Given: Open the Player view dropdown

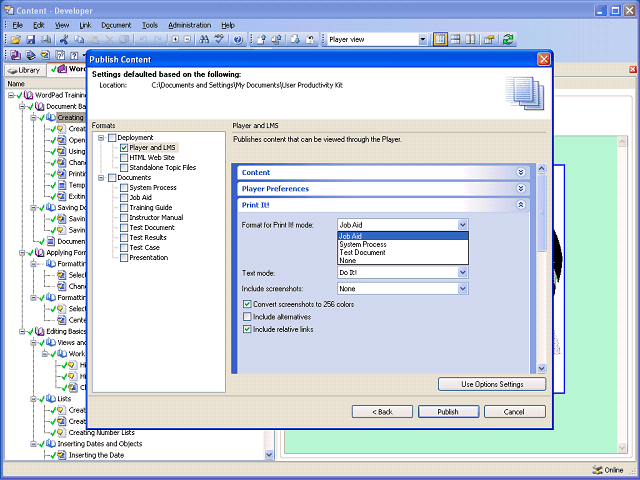Looking at the screenshot, I should point(423,40).
